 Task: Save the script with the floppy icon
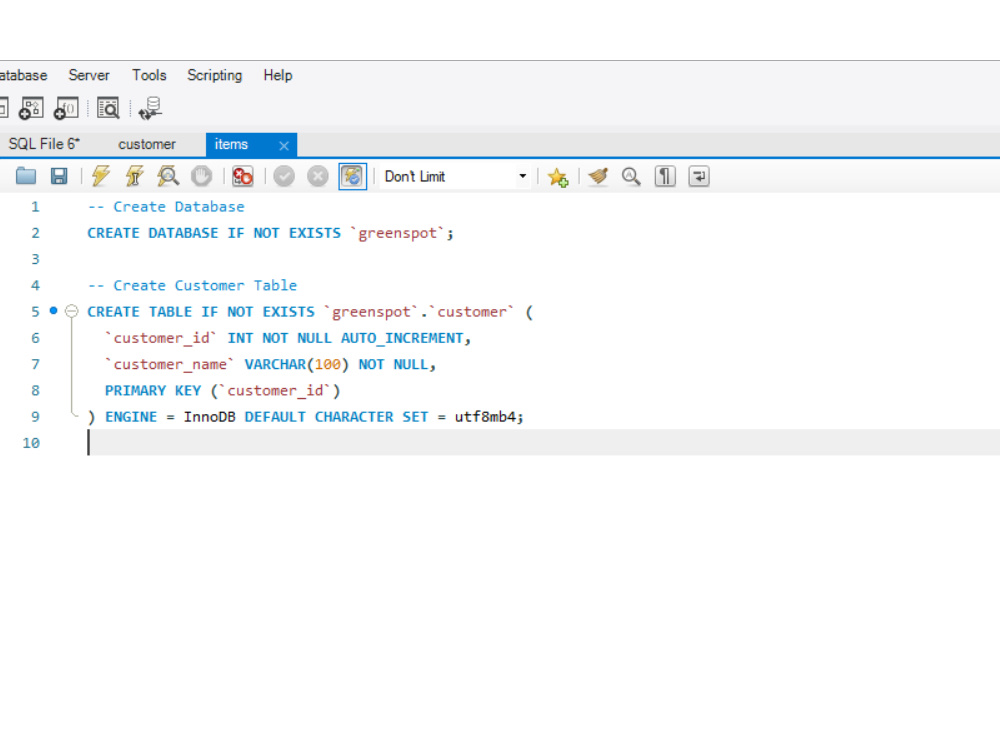click(x=59, y=176)
